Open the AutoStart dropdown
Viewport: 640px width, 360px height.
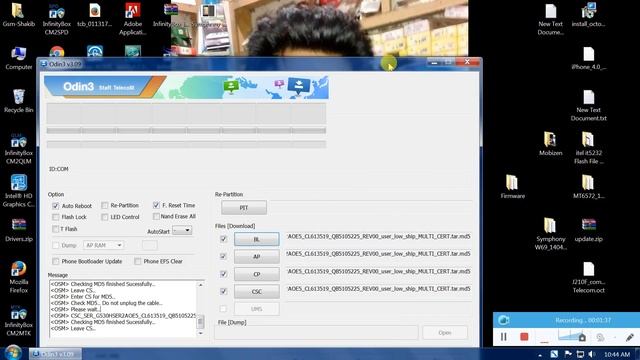pyautogui.click(x=182, y=231)
